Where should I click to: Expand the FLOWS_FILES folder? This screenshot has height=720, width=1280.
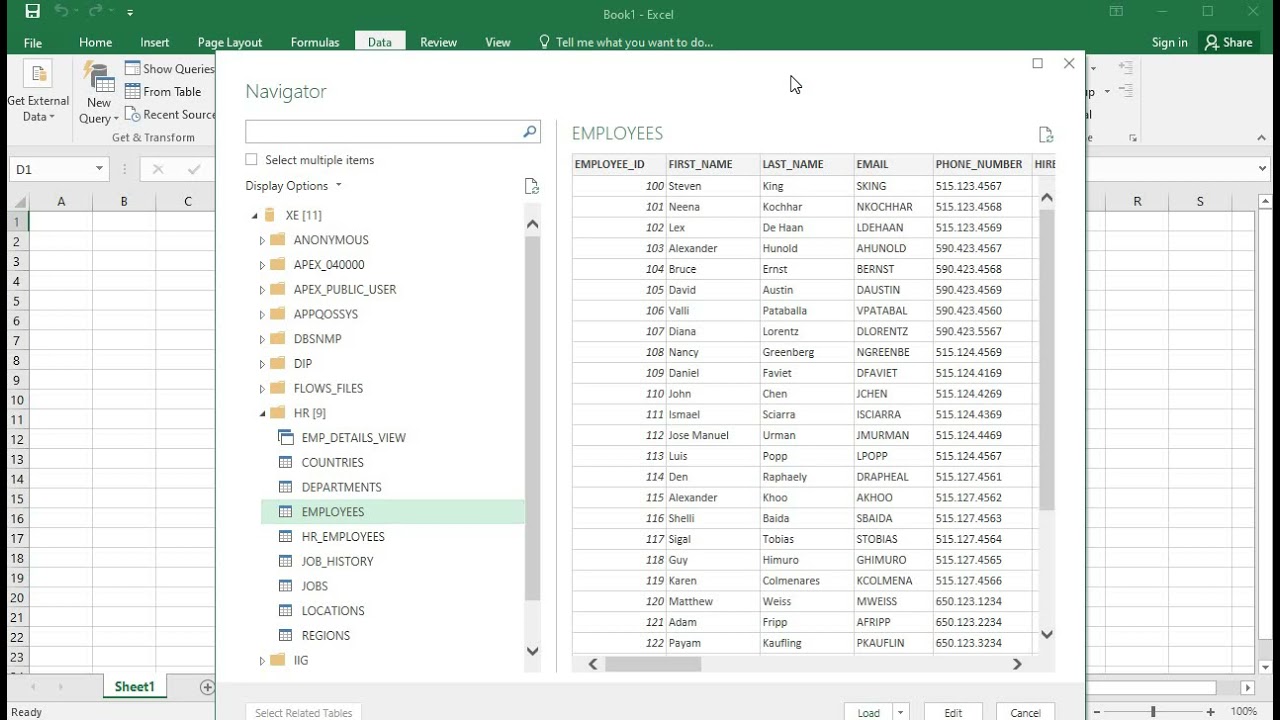262,388
